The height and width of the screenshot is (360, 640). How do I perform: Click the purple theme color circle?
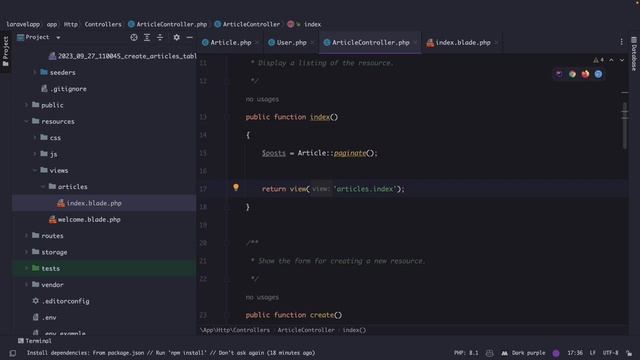(x=556, y=353)
